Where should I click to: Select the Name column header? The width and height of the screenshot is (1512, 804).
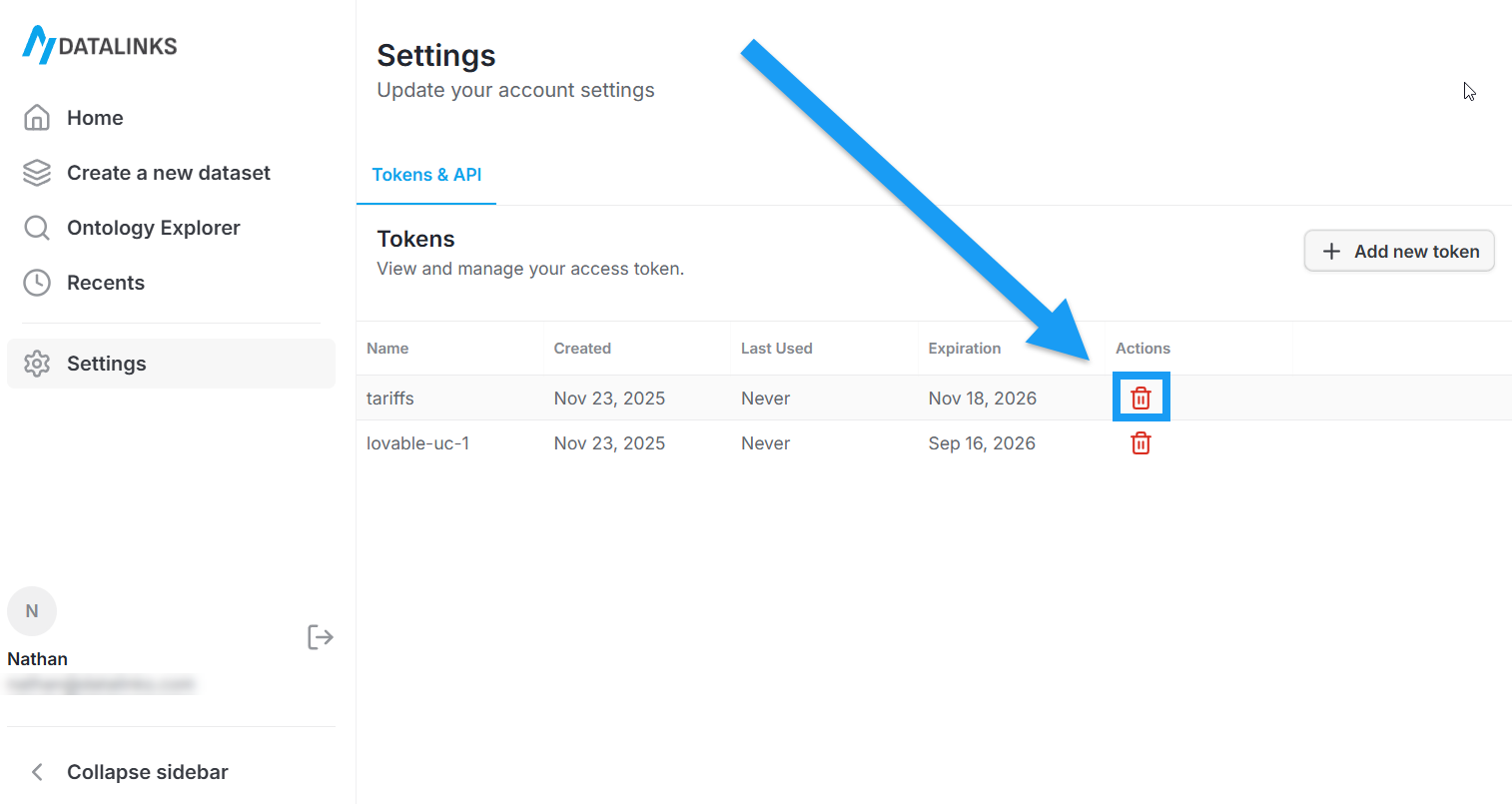(387, 348)
